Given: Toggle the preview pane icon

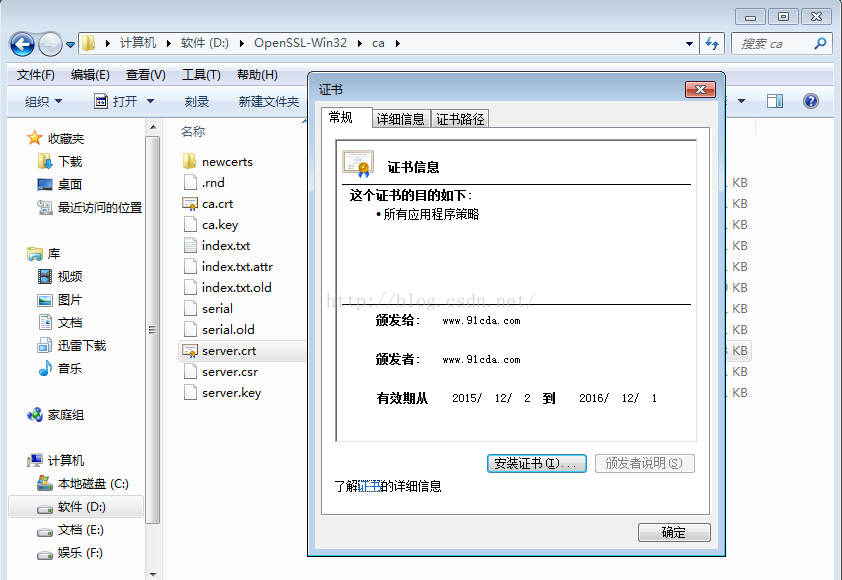Looking at the screenshot, I should [775, 101].
